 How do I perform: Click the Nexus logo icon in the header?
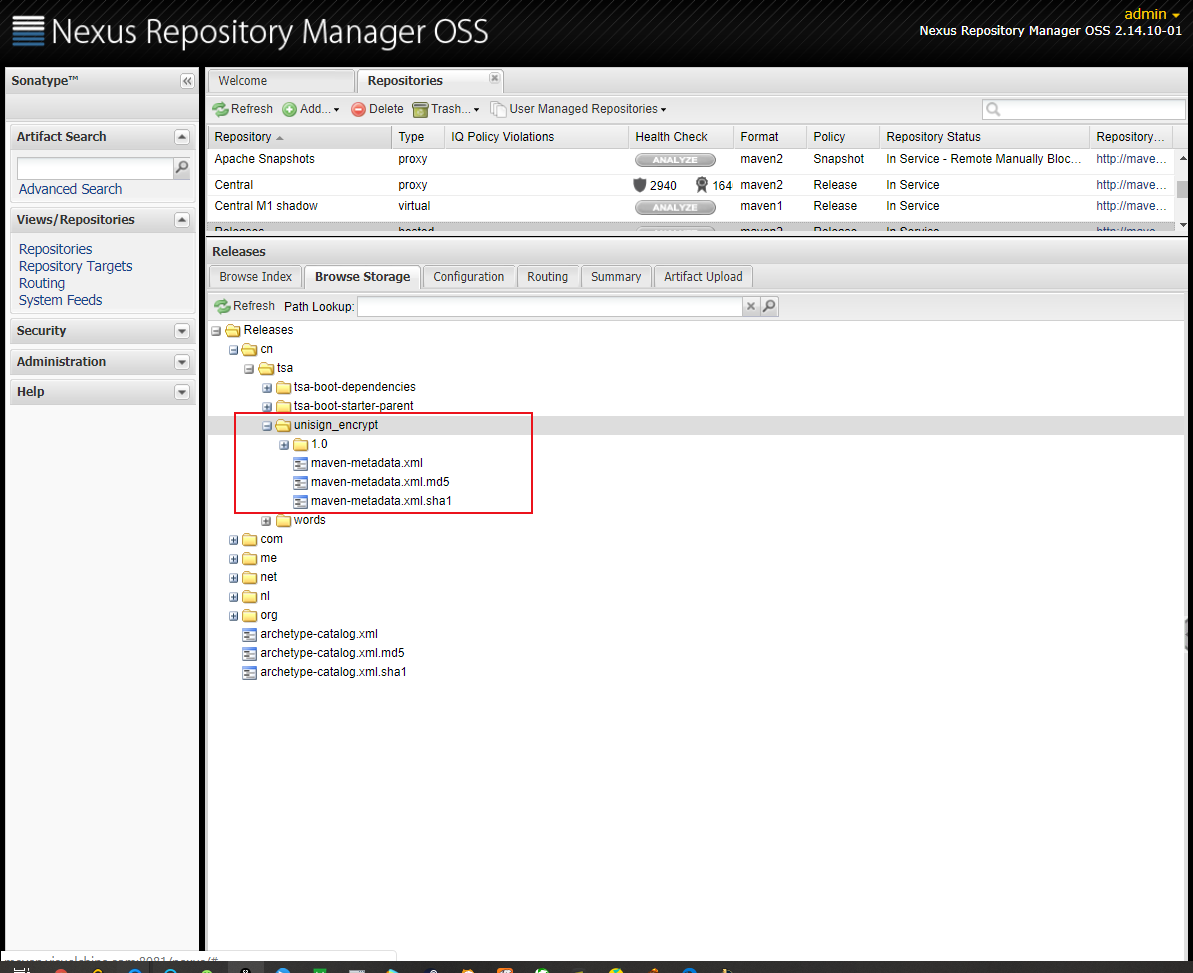[x=28, y=31]
